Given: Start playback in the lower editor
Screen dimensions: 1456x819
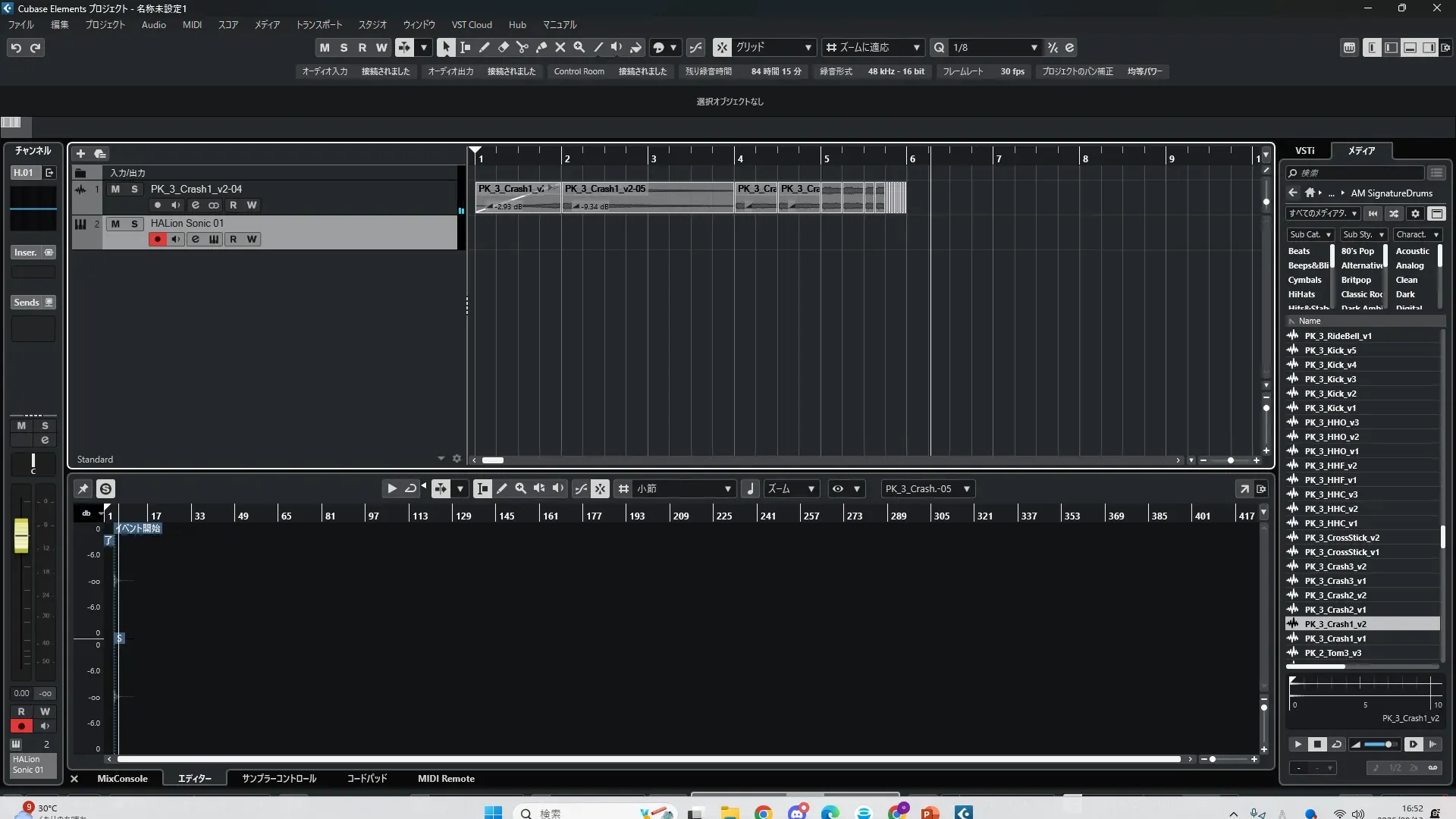Looking at the screenshot, I should pyautogui.click(x=392, y=489).
